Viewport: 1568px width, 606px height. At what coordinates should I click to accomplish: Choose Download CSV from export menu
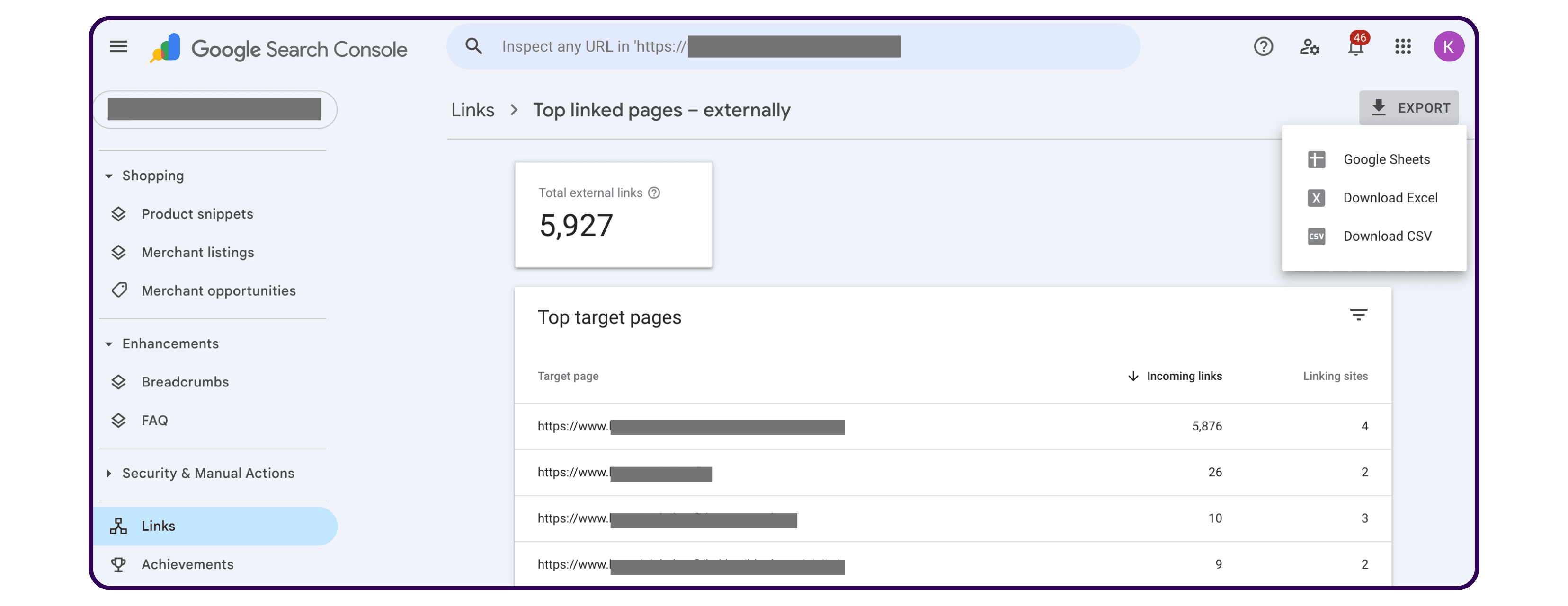tap(1387, 236)
